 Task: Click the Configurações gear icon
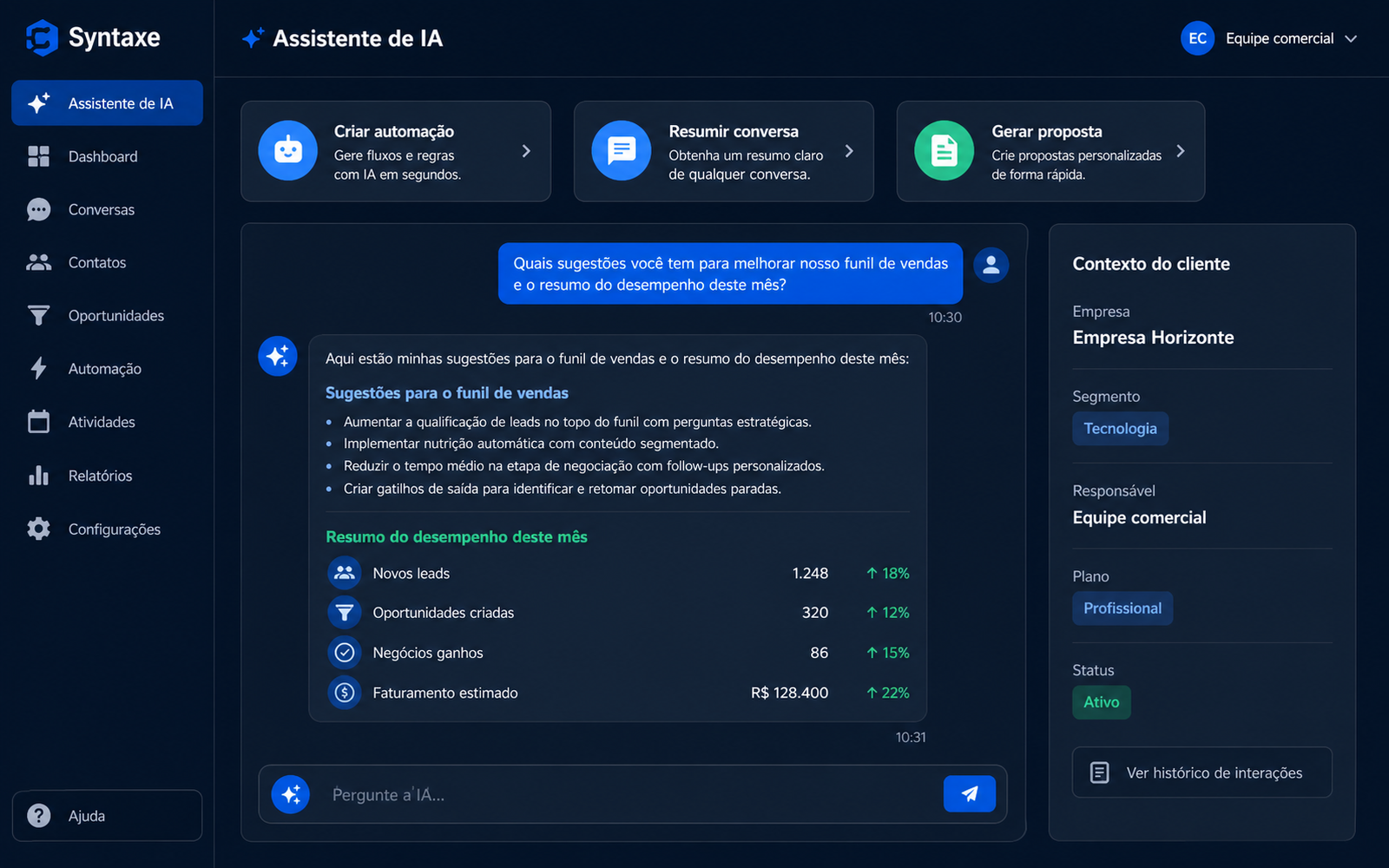pyautogui.click(x=38, y=529)
